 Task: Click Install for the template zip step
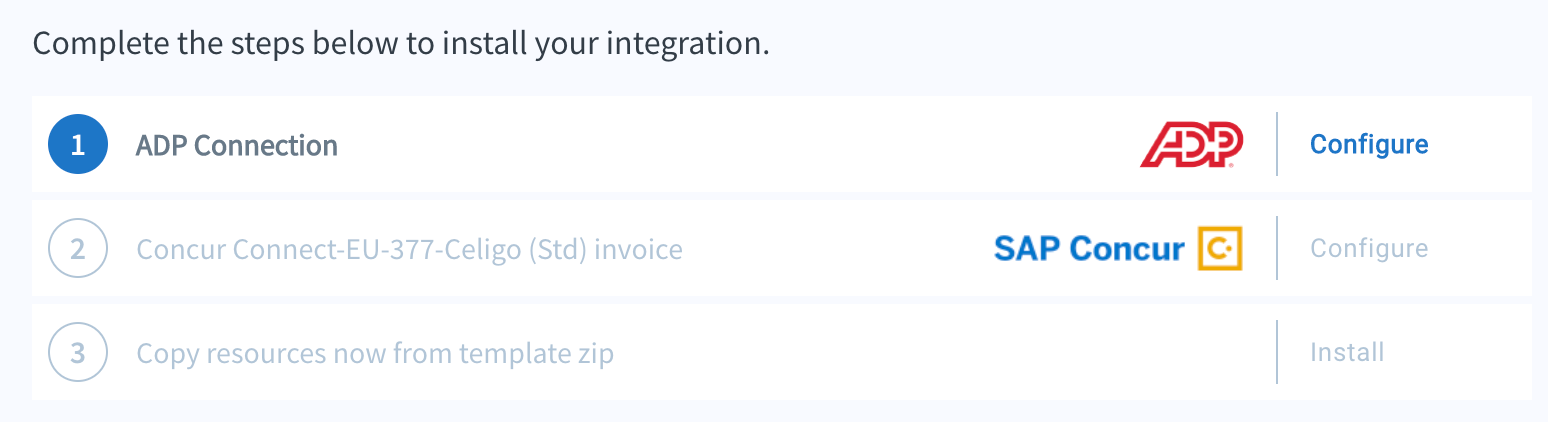pos(1347,352)
